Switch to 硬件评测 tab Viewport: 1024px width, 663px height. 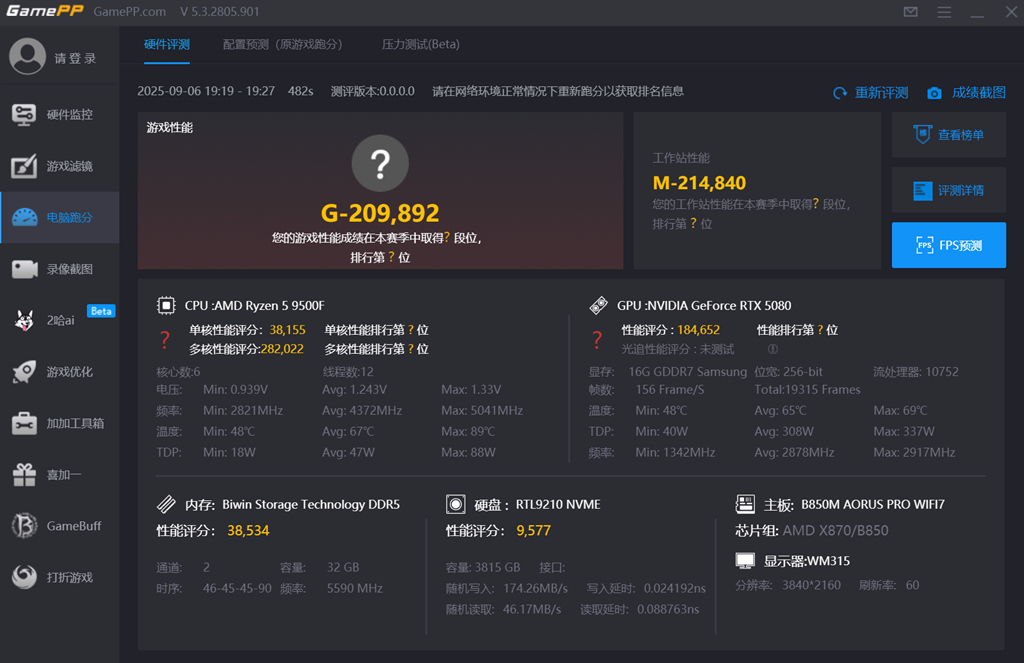[x=167, y=44]
